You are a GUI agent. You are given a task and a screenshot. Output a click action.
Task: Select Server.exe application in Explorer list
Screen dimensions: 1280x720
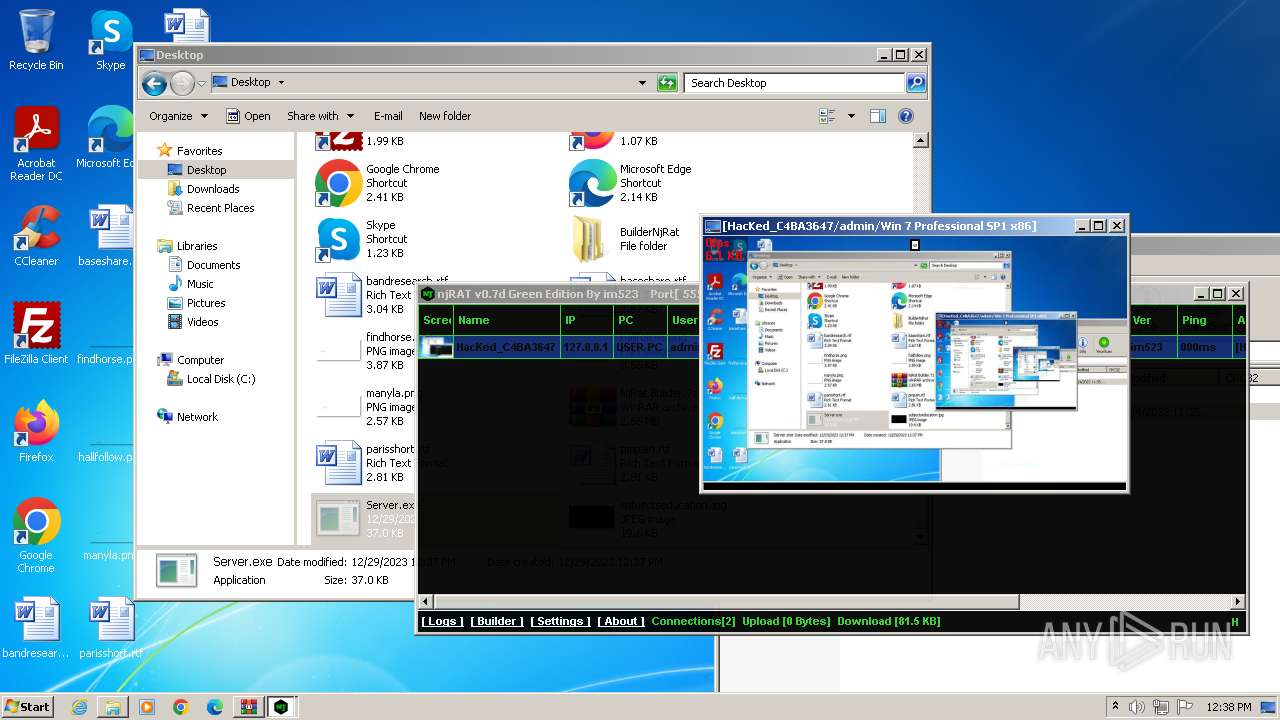coord(364,517)
